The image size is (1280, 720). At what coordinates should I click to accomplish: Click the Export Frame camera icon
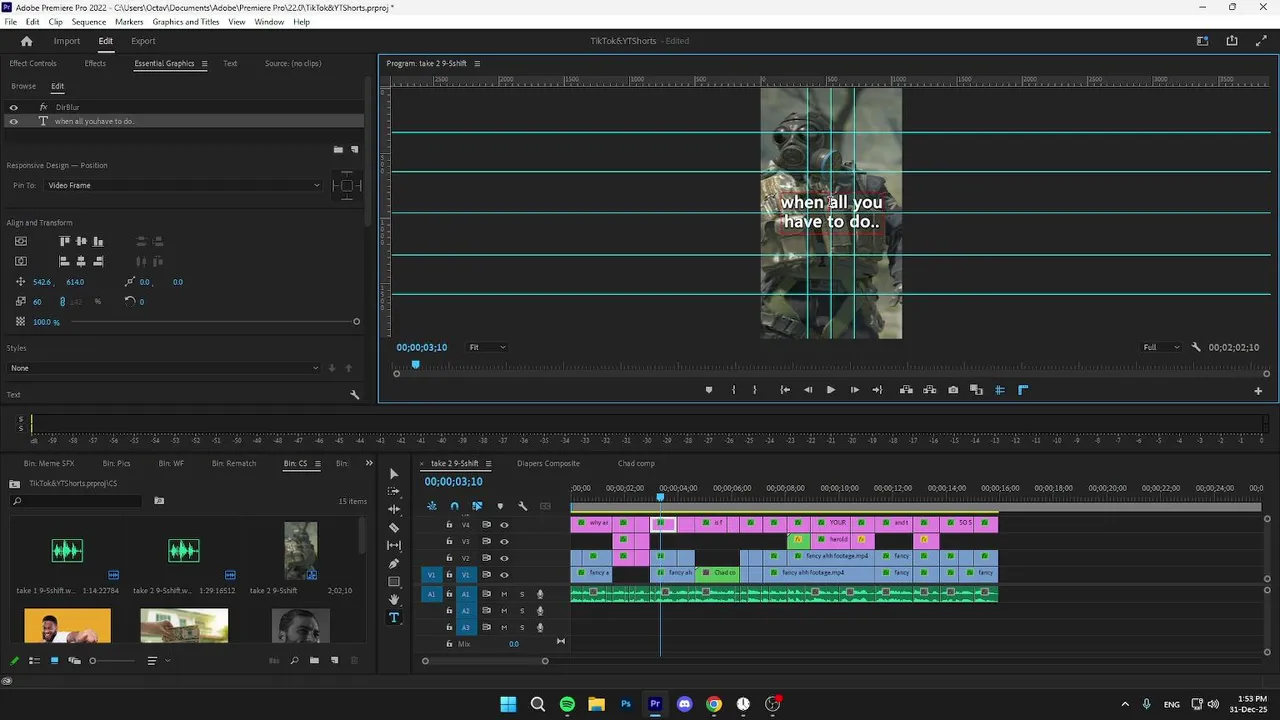[953, 390]
